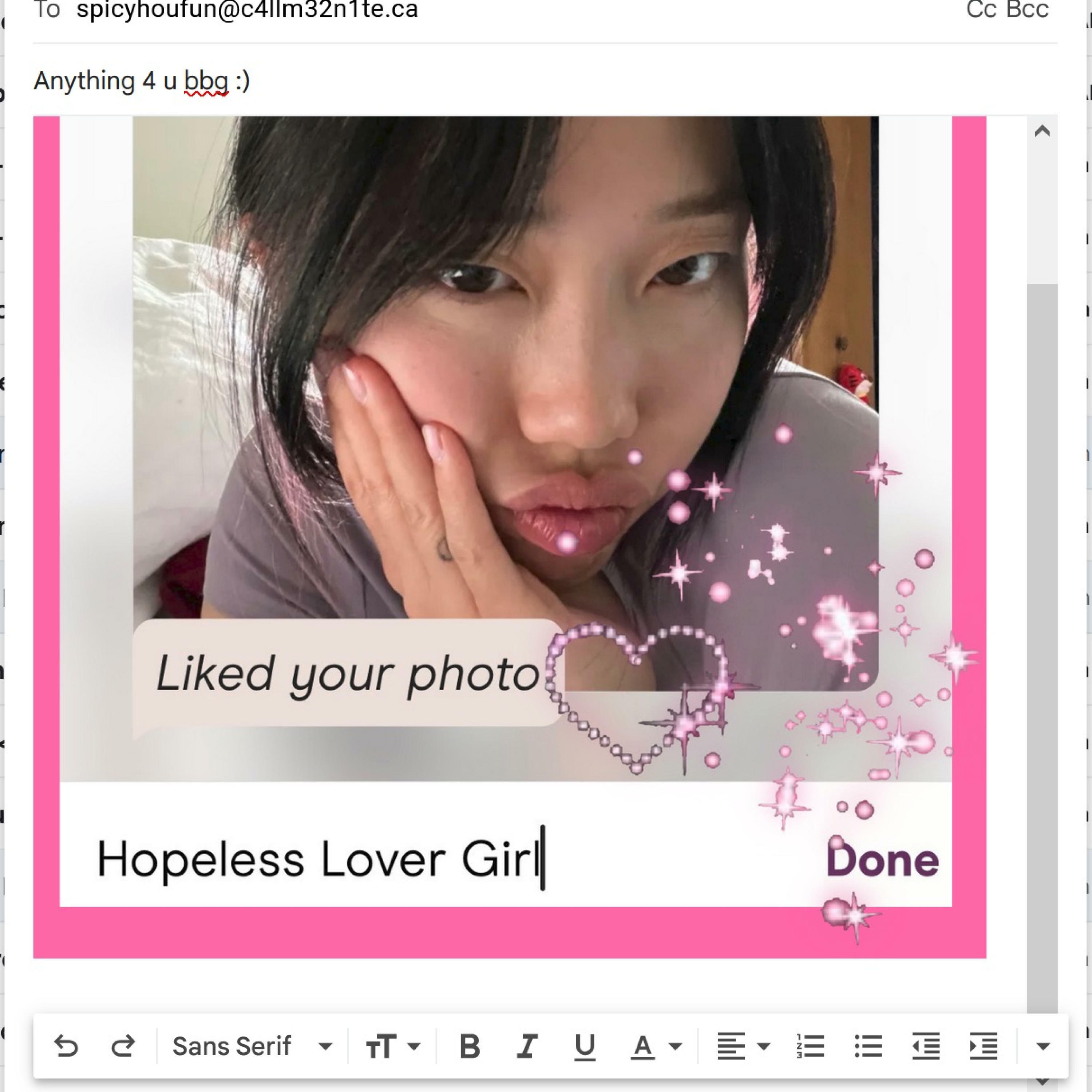The height and width of the screenshot is (1092, 1092).
Task: Click the Bcc link
Action: point(1028,9)
